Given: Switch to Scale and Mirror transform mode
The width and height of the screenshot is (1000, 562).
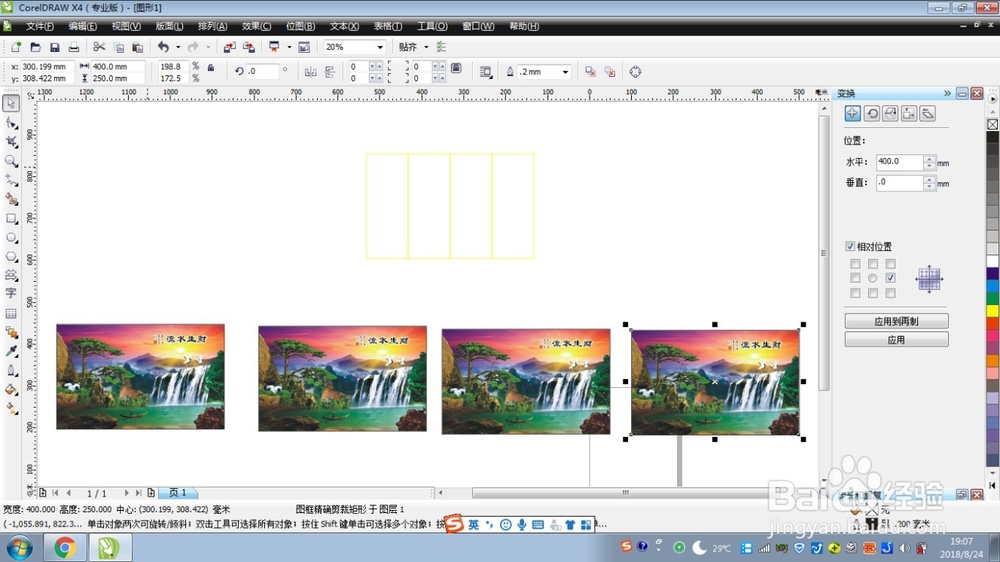Looking at the screenshot, I should tap(890, 114).
